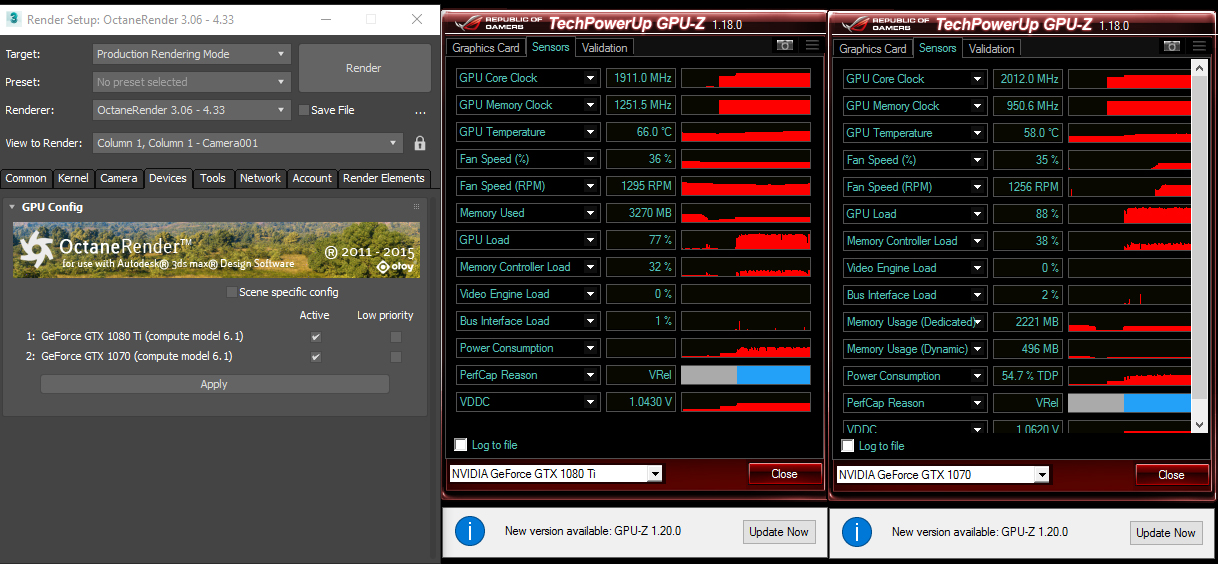Viewport: 1218px width, 564px height.
Task: Open the Validation tab in the 1070 window
Action: pyautogui.click(x=992, y=49)
